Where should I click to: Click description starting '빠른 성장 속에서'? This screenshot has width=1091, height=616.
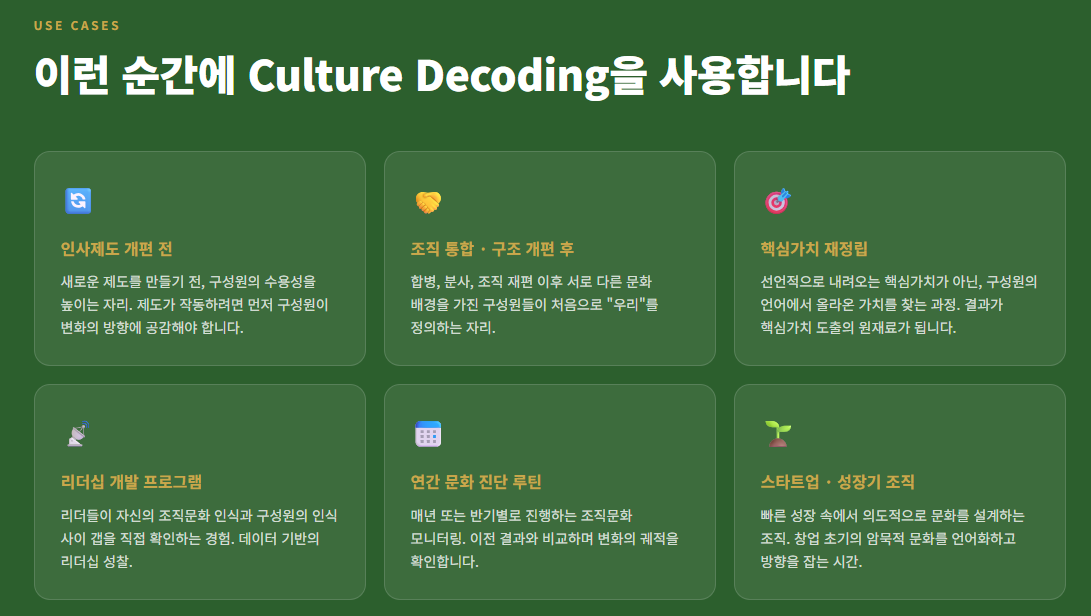pyautogui.click(x=892, y=538)
